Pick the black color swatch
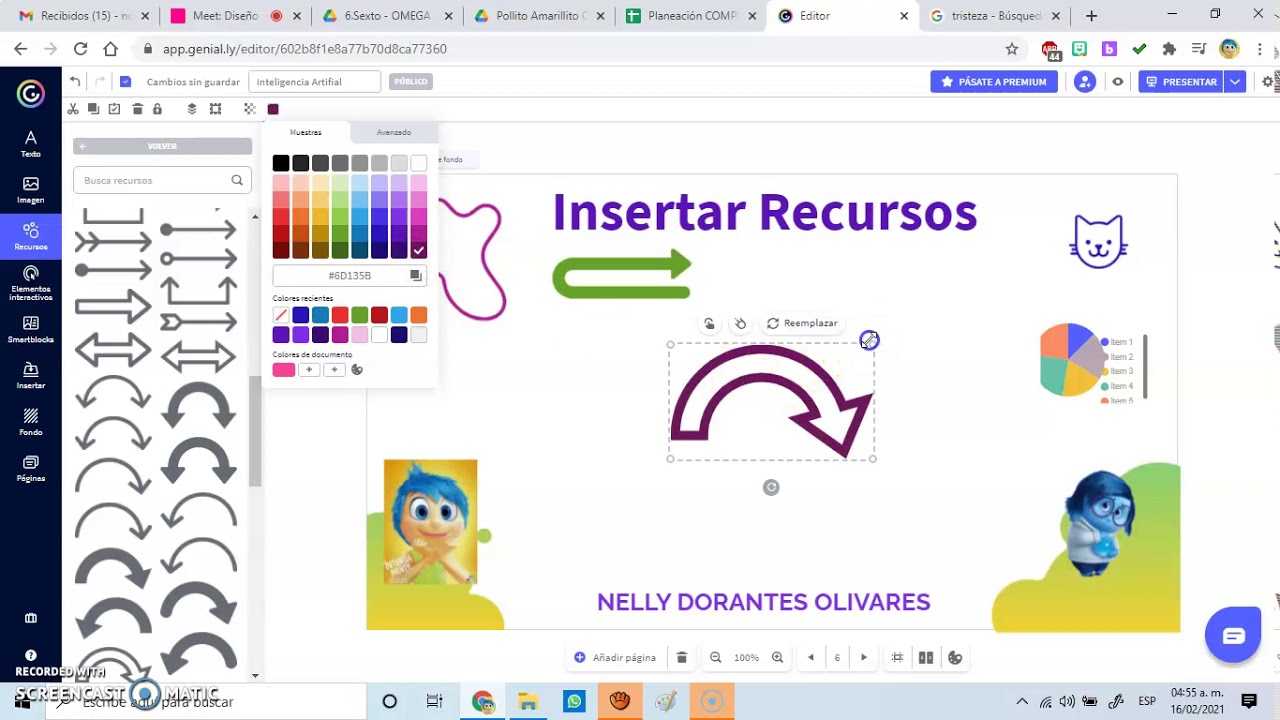Image resolution: width=1280 pixels, height=720 pixels. click(x=281, y=163)
